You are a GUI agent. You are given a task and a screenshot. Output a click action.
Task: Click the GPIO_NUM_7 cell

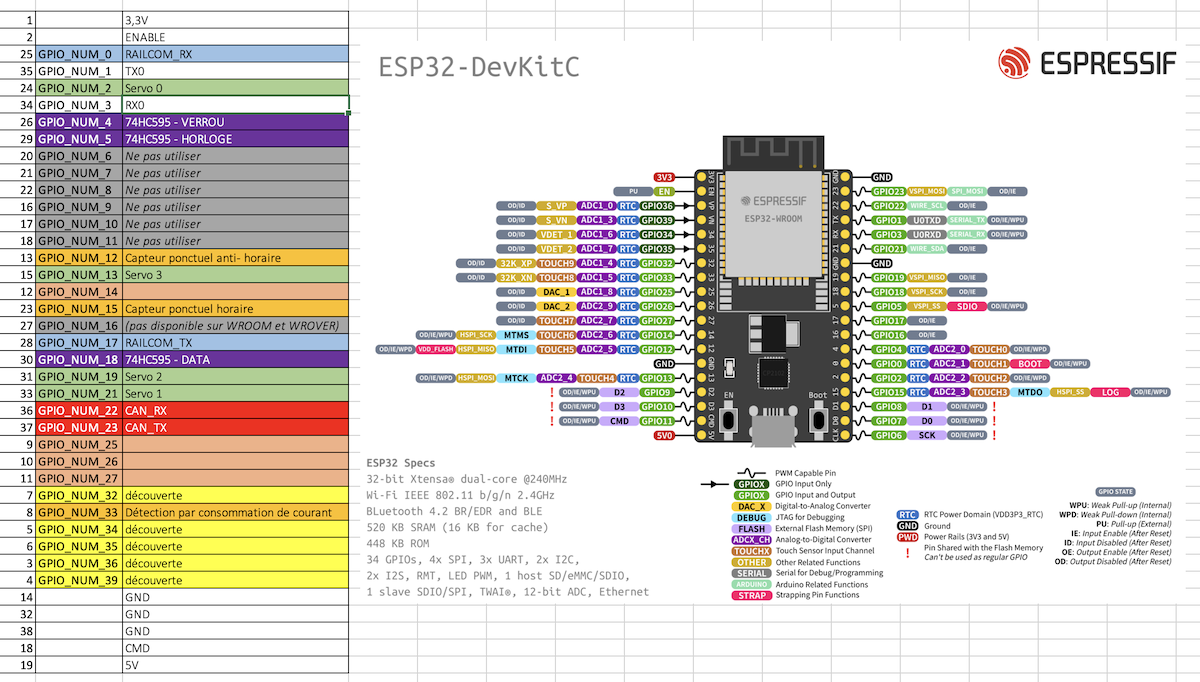pyautogui.click(x=79, y=173)
